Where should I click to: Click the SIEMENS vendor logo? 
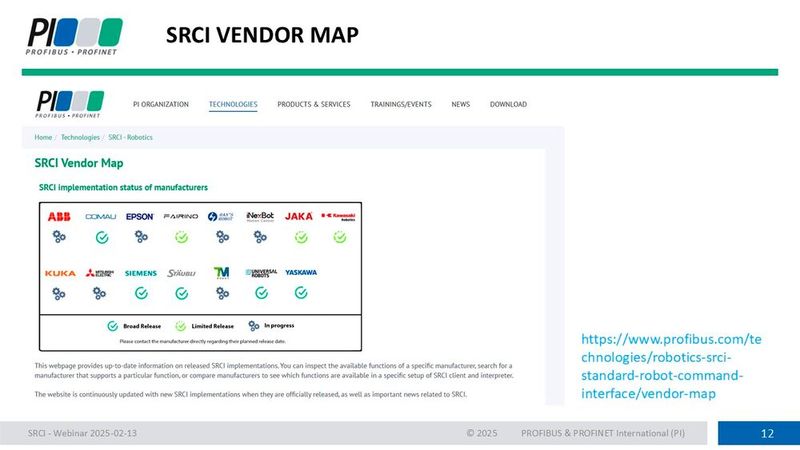[x=141, y=273]
